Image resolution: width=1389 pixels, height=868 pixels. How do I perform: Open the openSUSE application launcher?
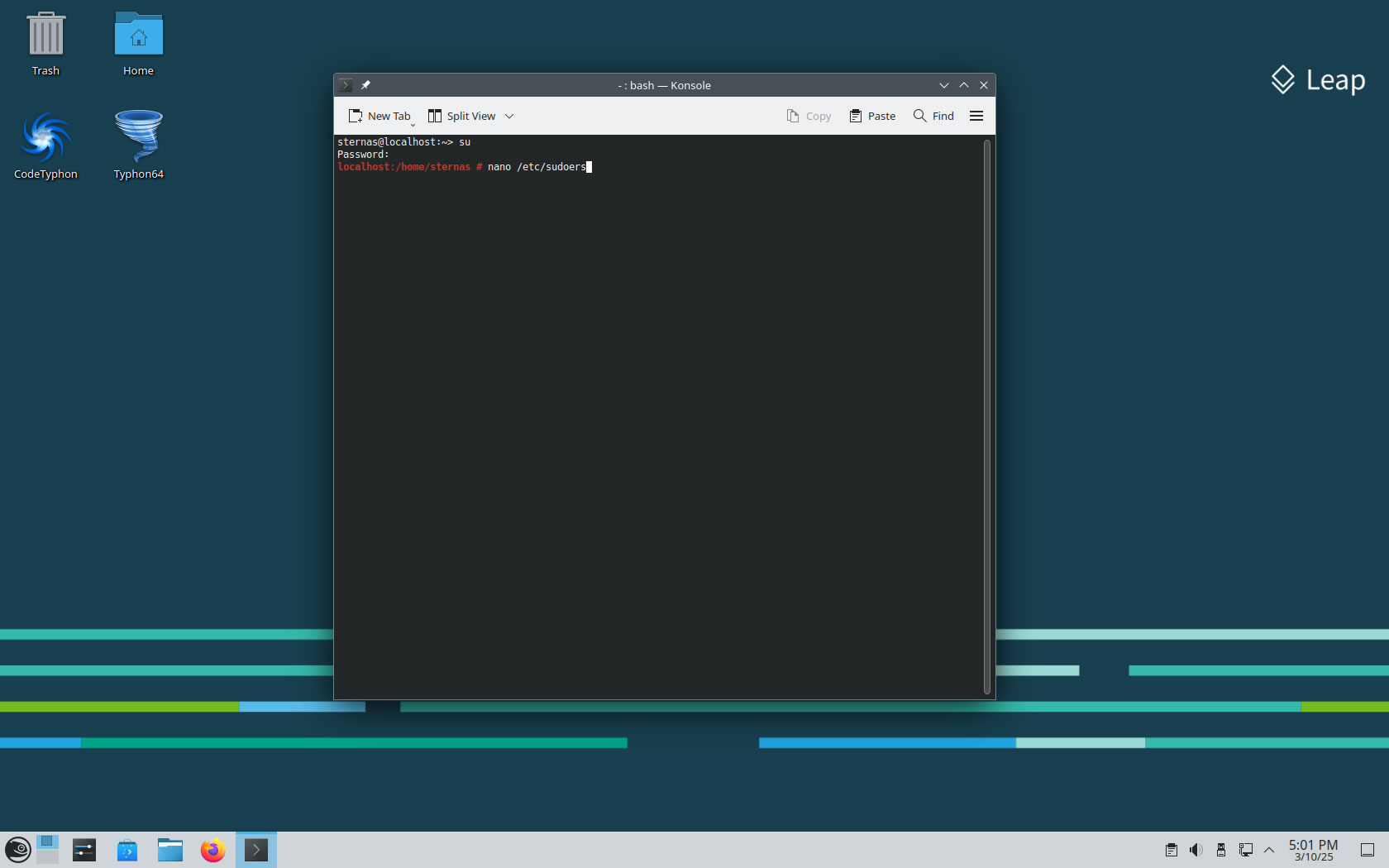click(18, 850)
